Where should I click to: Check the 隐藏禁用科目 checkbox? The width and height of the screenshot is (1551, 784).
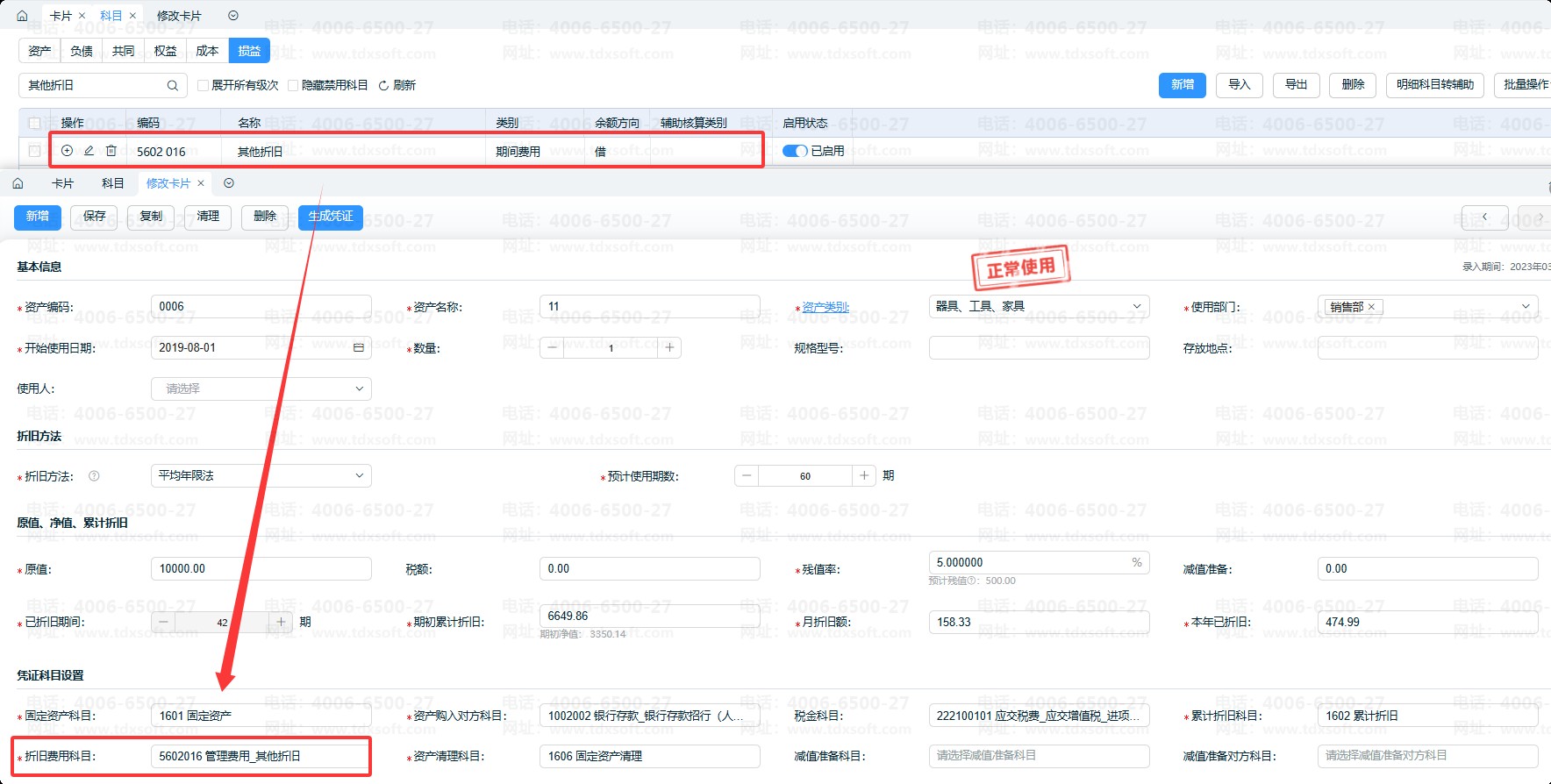[293, 86]
